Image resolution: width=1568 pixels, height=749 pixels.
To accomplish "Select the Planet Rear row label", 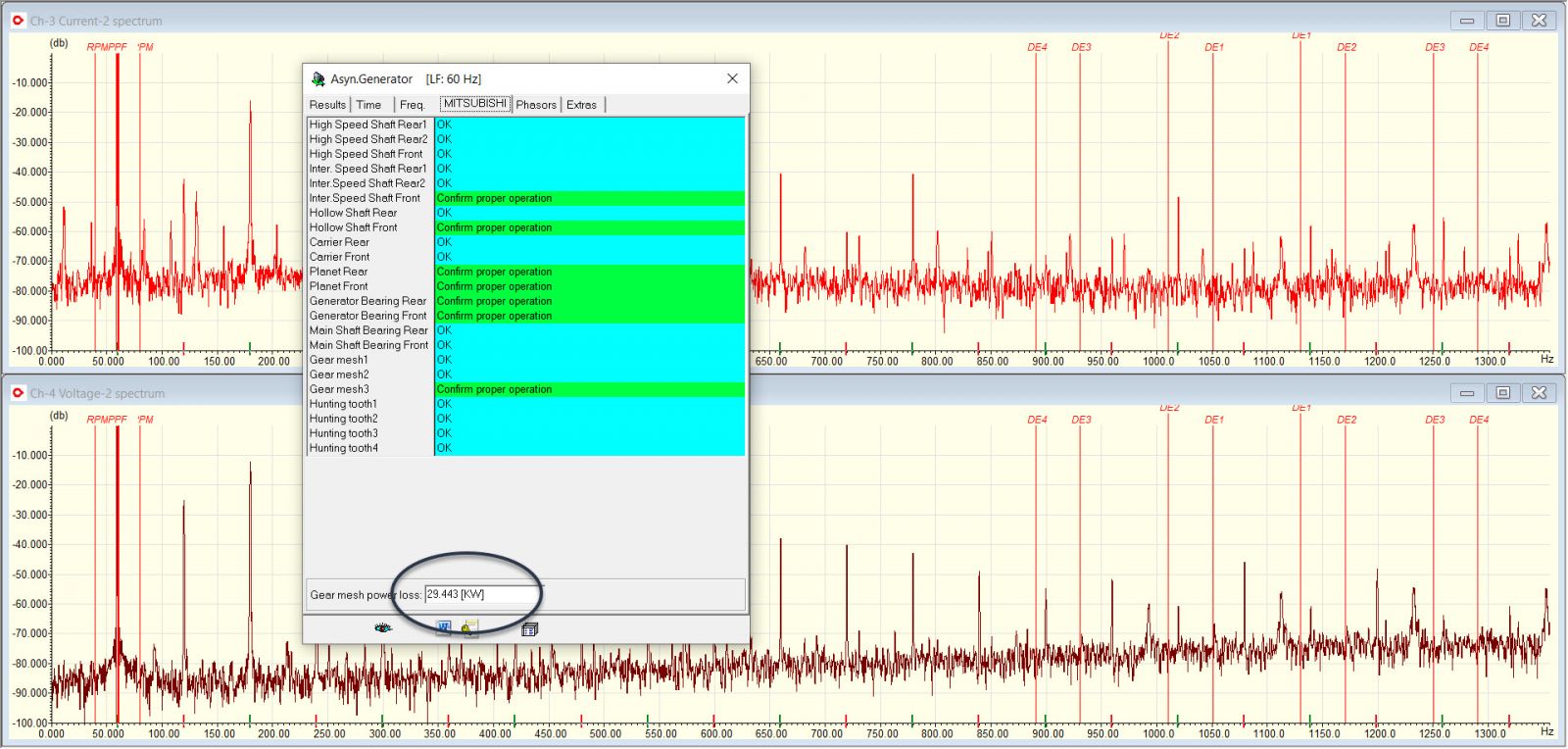I will 339,272.
